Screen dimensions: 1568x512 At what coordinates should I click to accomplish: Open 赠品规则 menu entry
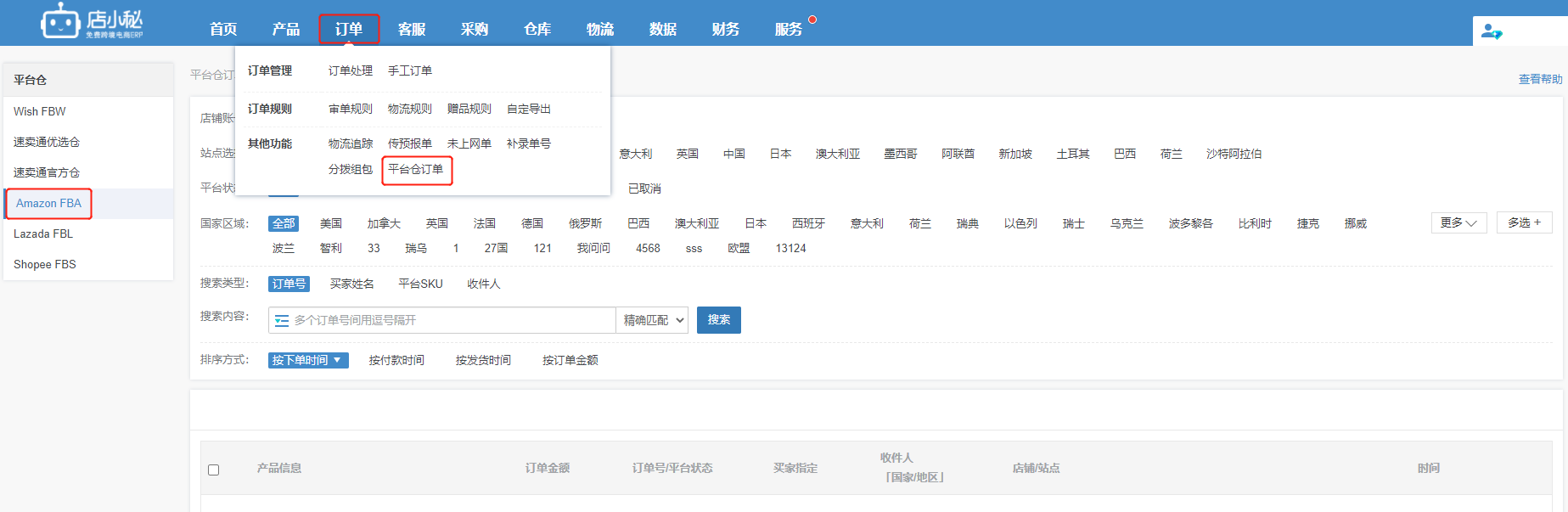pyautogui.click(x=469, y=109)
